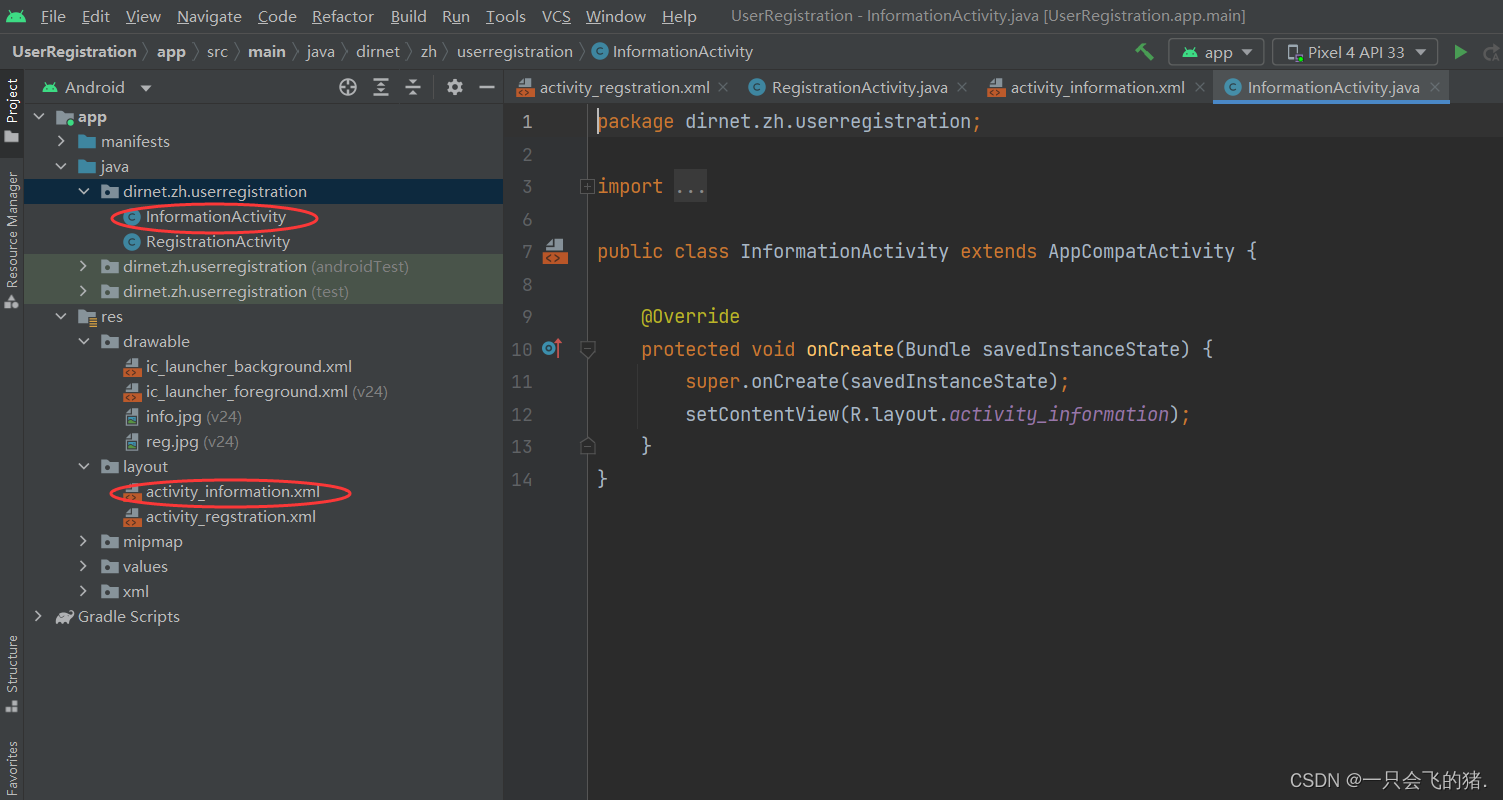Switch to activity_regstration.xml tab
1503x800 pixels.
(624, 88)
